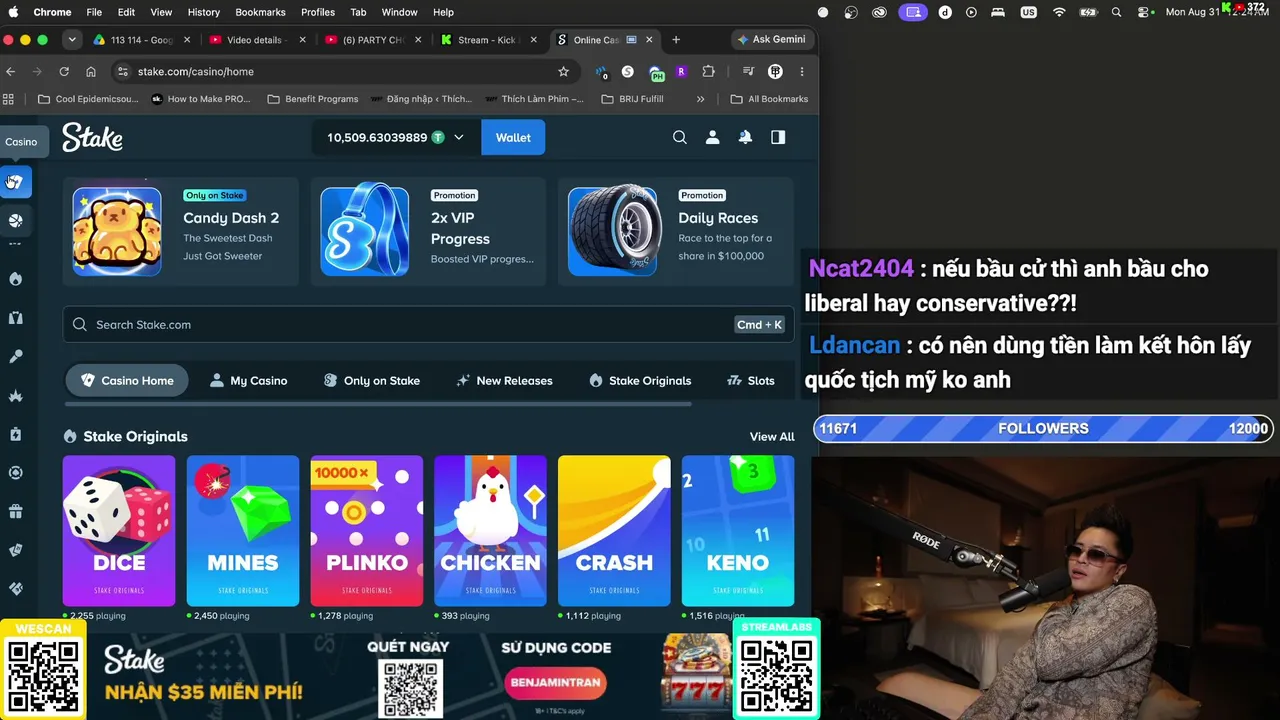
Task: Open the All Bookmarks folder
Action: pos(769,99)
